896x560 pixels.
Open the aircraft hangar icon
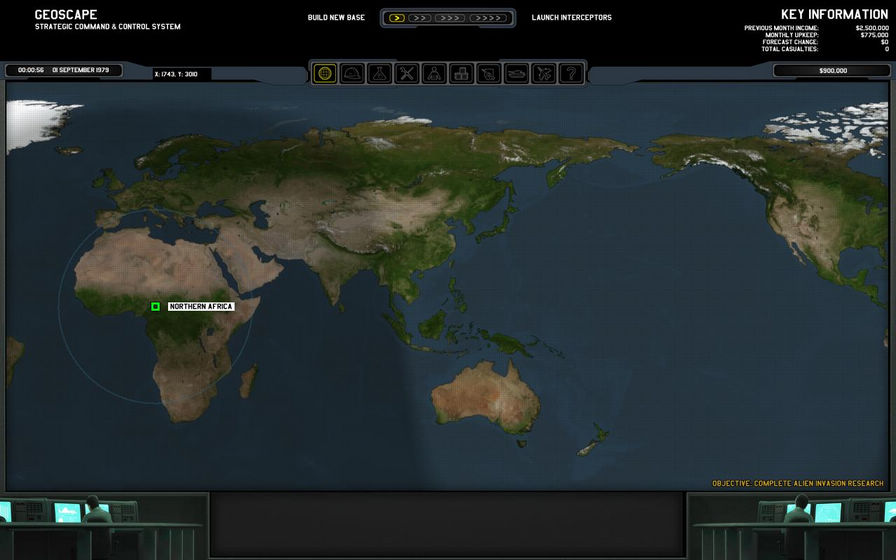(x=543, y=73)
